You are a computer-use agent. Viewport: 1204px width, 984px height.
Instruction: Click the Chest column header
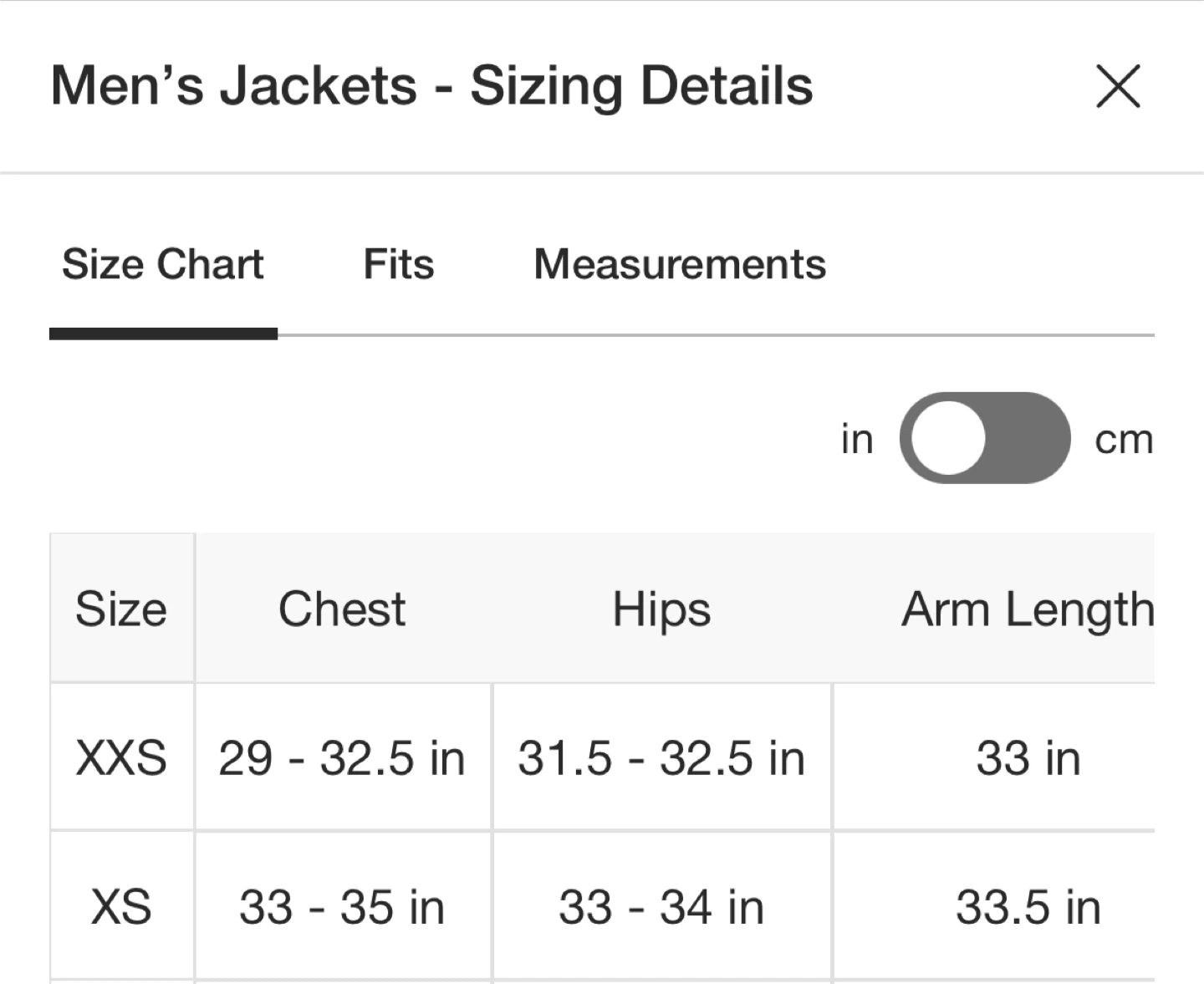(342, 609)
